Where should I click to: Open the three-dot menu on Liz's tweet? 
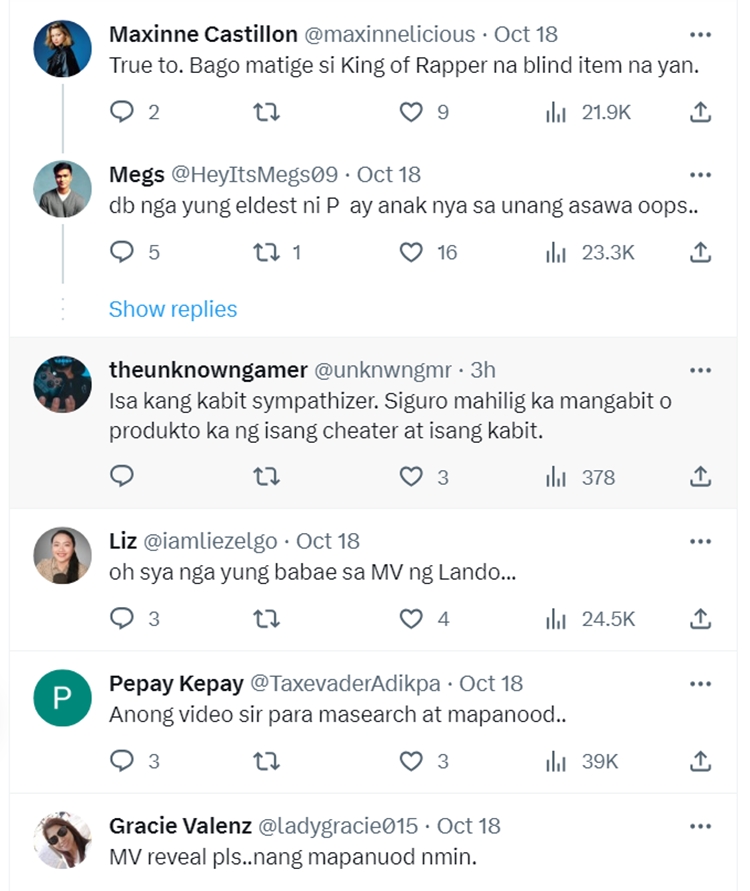click(x=699, y=540)
